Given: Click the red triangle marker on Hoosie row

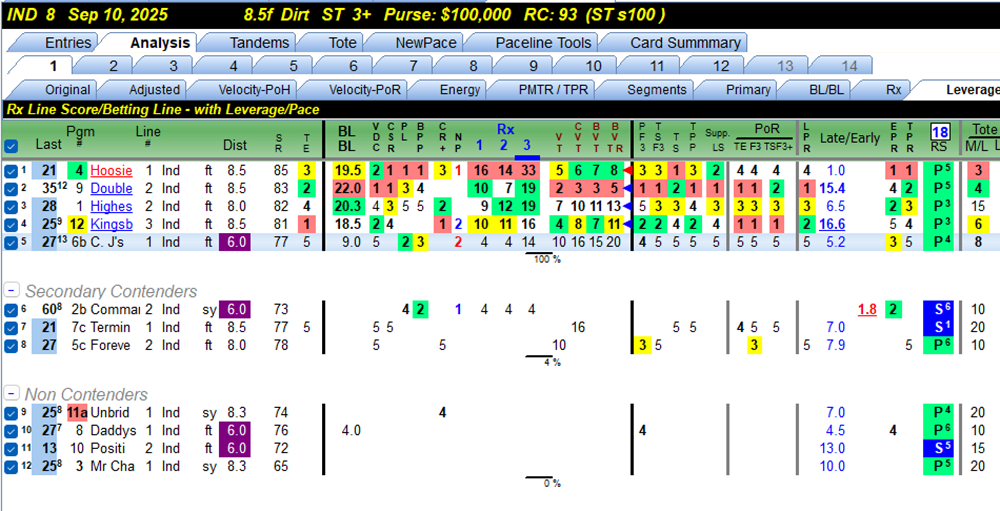Looking at the screenshot, I should click(x=627, y=171).
